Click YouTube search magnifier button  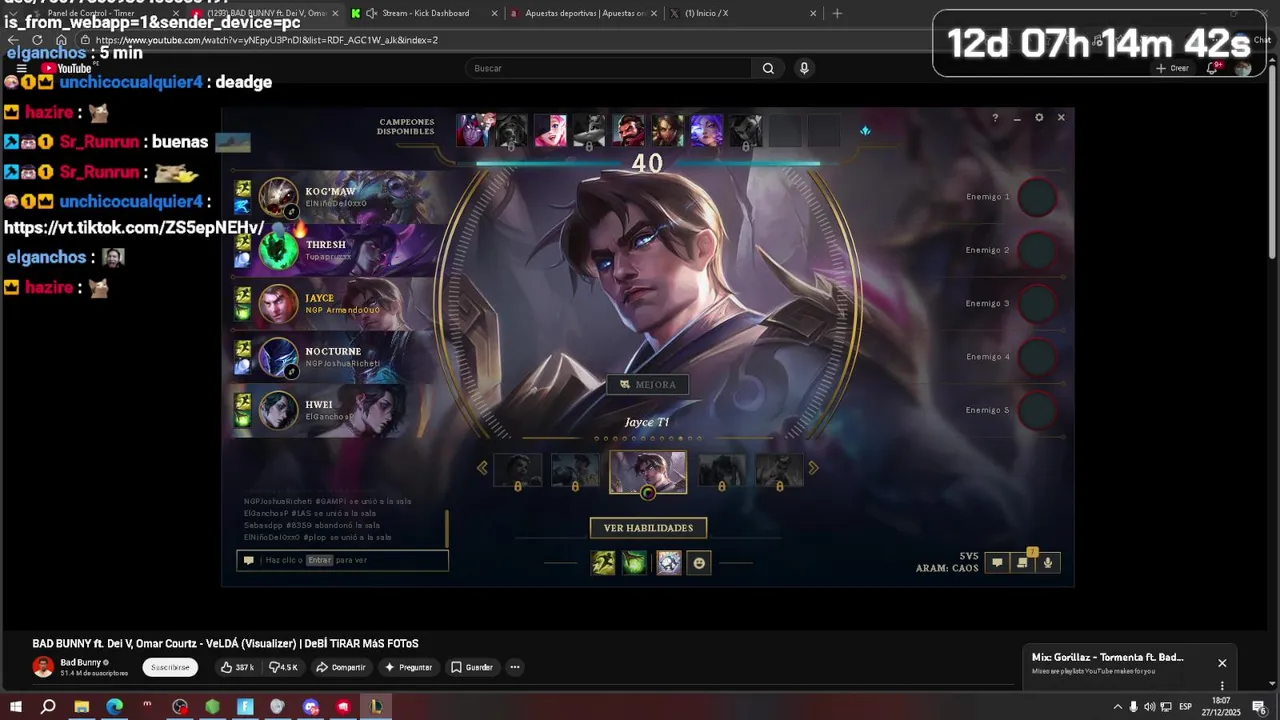coord(768,68)
